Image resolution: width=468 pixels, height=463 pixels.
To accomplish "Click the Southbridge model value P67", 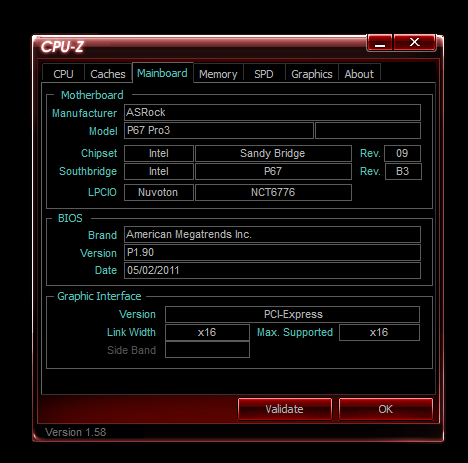I will click(x=273, y=171).
